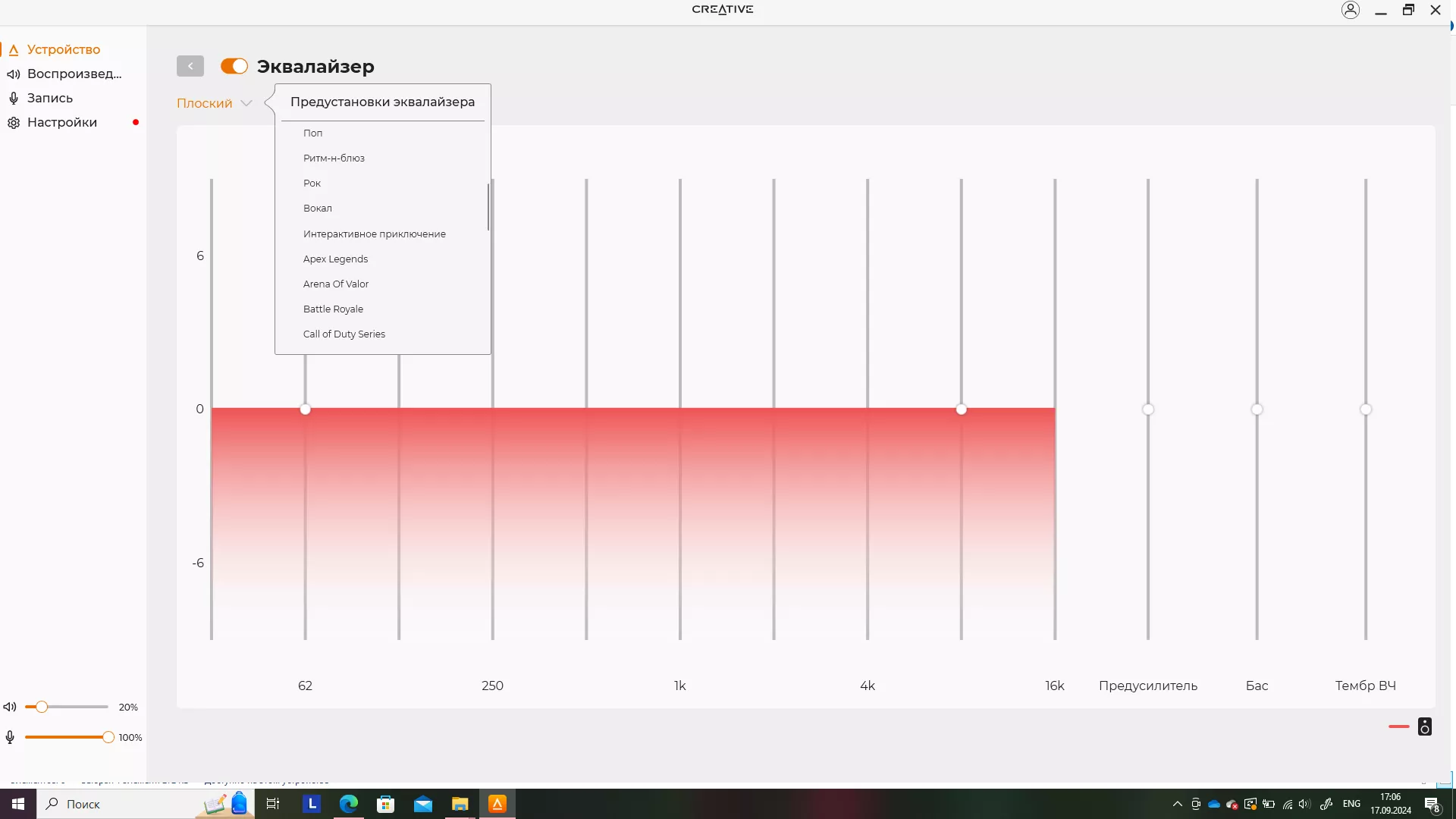Screen dimensions: 1456x819
Task: Click the red line indicator beside the speaker icon
Action: coord(1398,726)
